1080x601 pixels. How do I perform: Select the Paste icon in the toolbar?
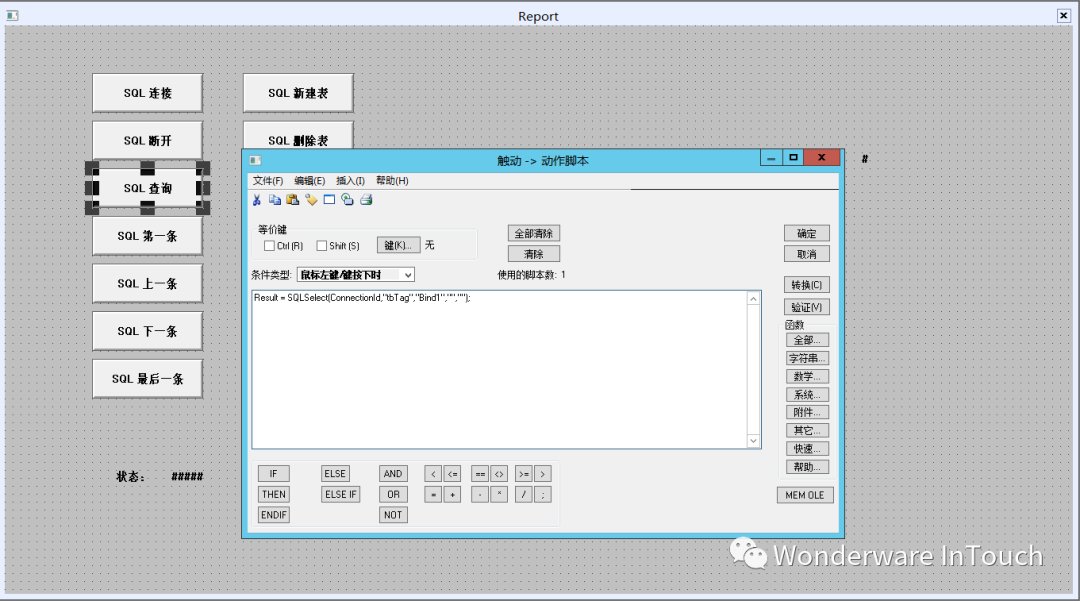(293, 200)
